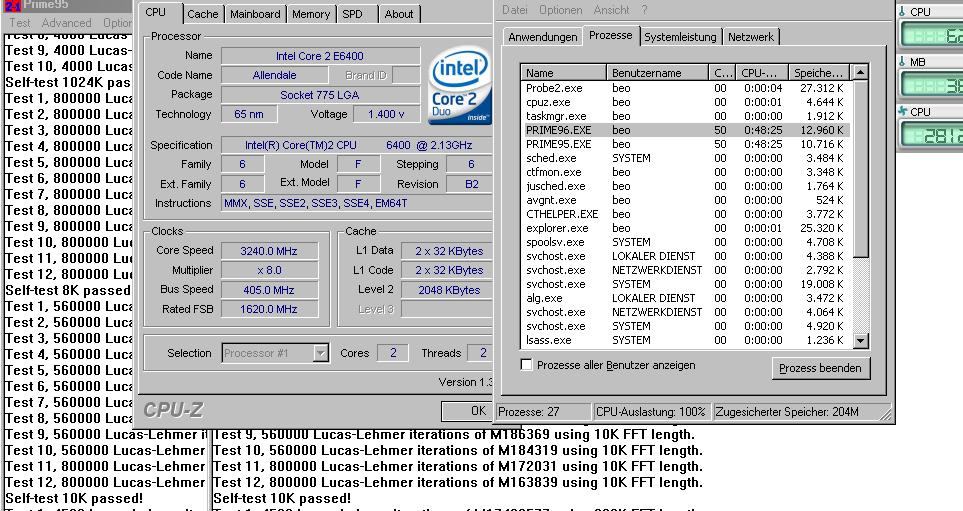Select the ctfmon.exe process row
This screenshot has height=511, width=963.
click(x=685, y=172)
